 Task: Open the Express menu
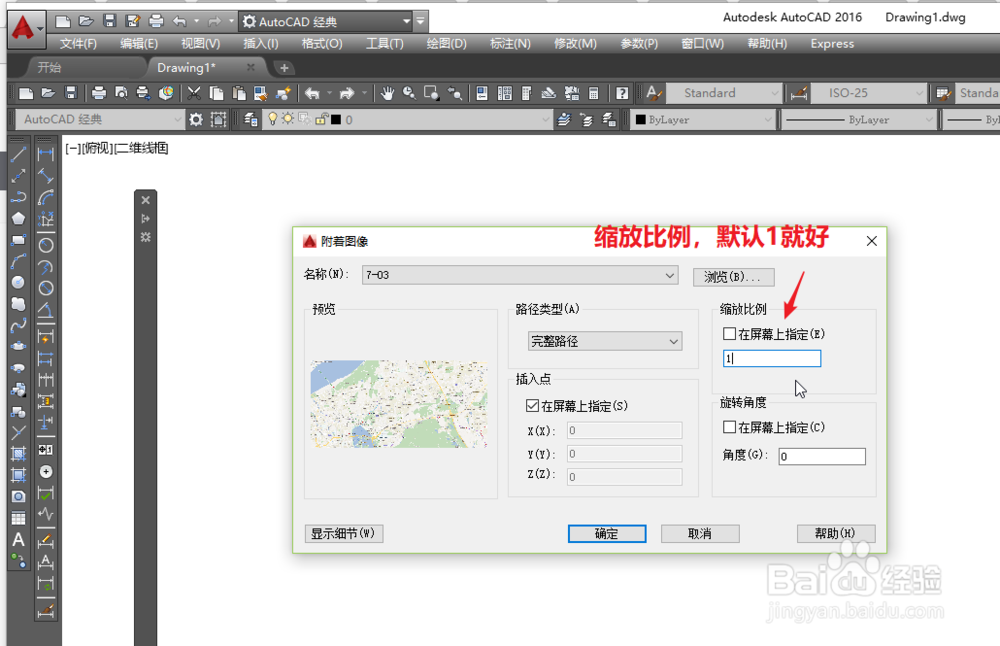(832, 43)
